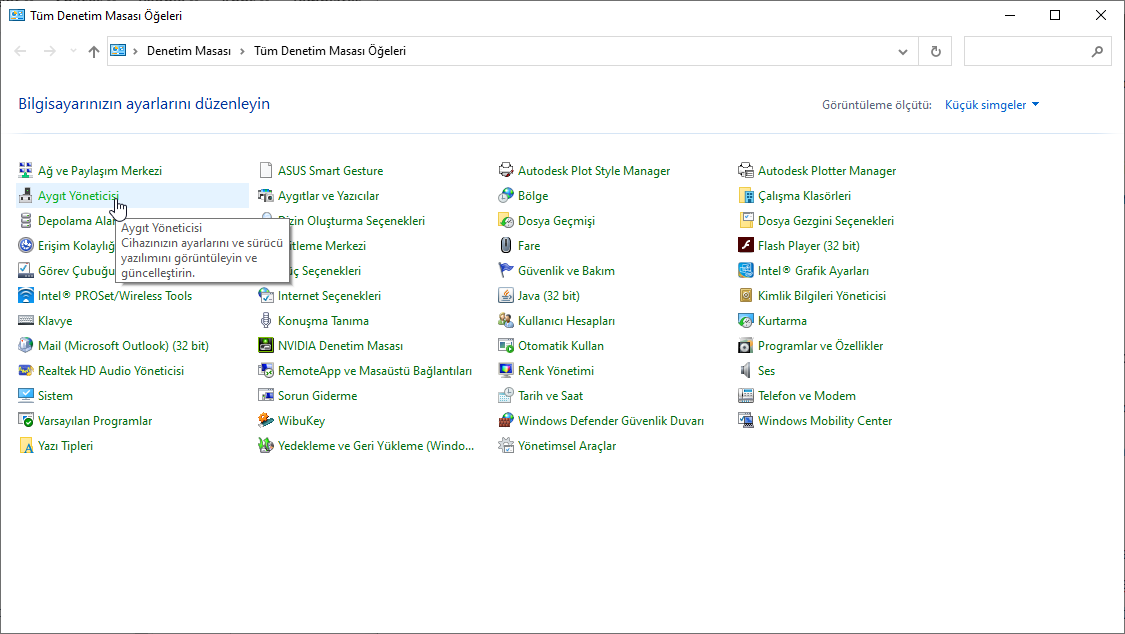Click the WibuKey icon
Image resolution: width=1125 pixels, height=634 pixels.
(x=266, y=421)
